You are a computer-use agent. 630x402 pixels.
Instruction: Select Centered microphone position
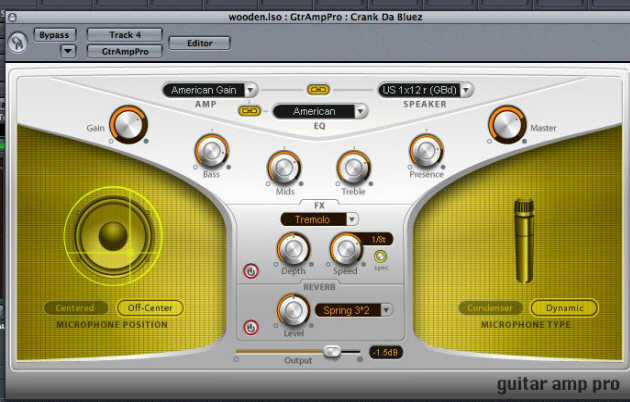75,308
